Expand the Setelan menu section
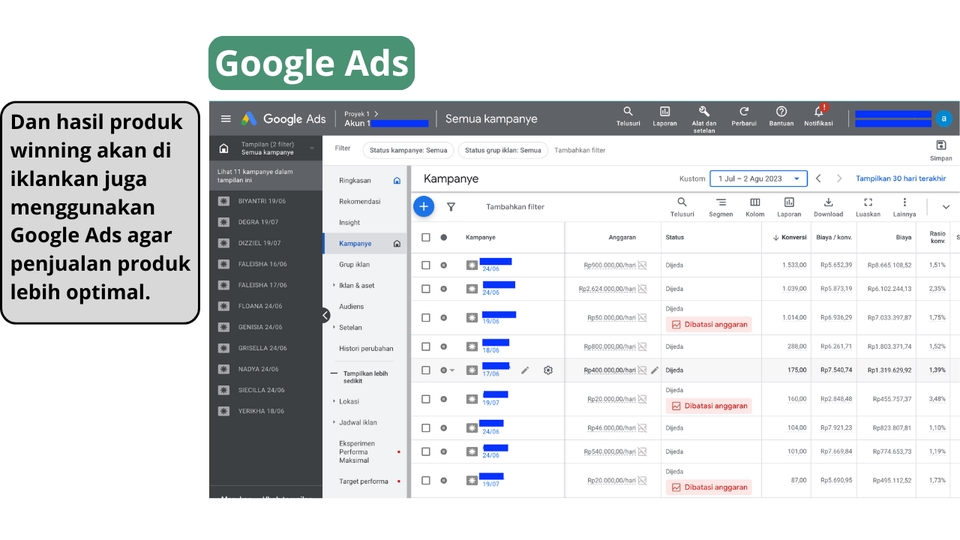Image resolution: width=960 pixels, height=540 pixels. (334, 328)
